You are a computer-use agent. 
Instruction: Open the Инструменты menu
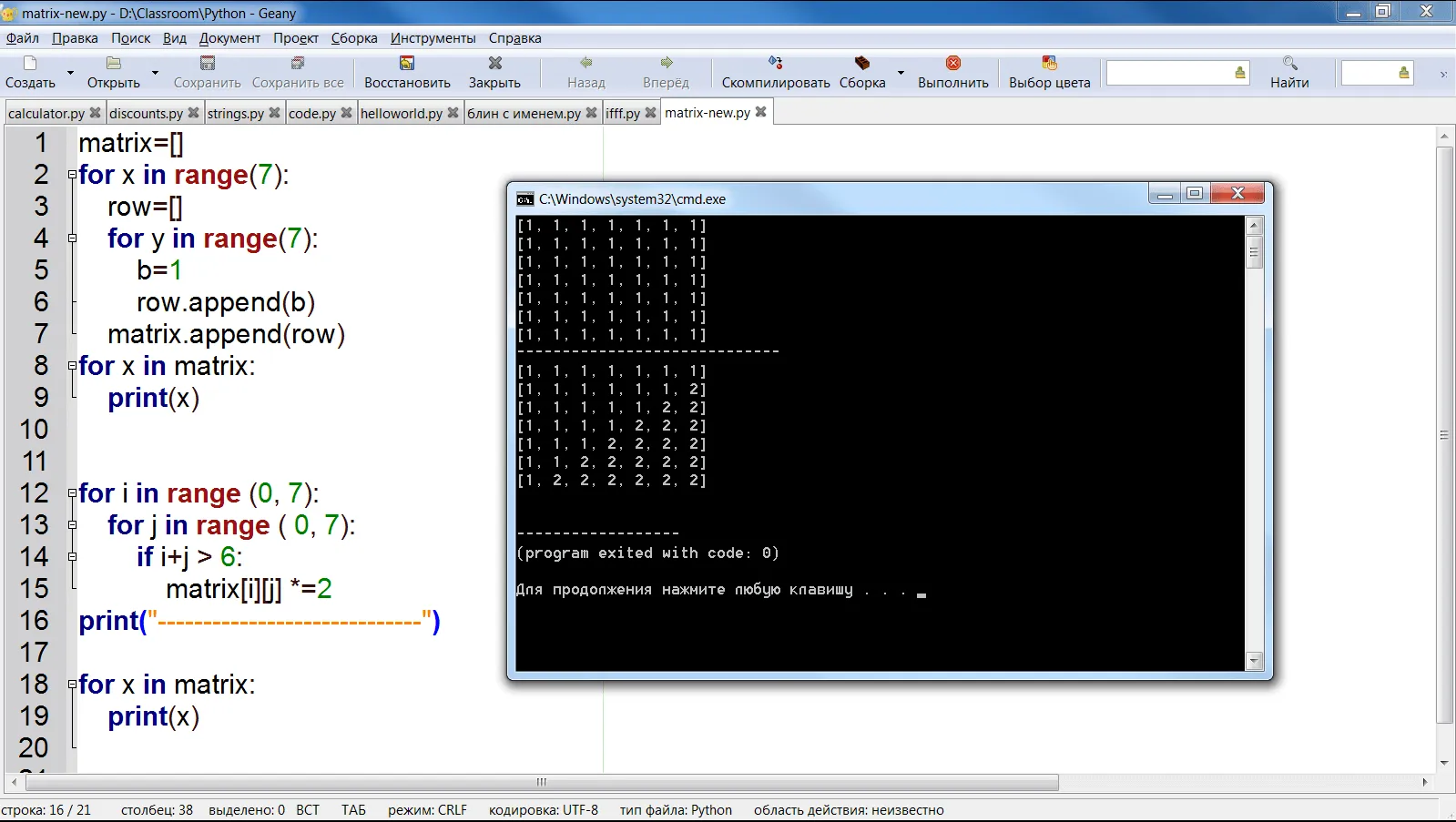point(433,38)
